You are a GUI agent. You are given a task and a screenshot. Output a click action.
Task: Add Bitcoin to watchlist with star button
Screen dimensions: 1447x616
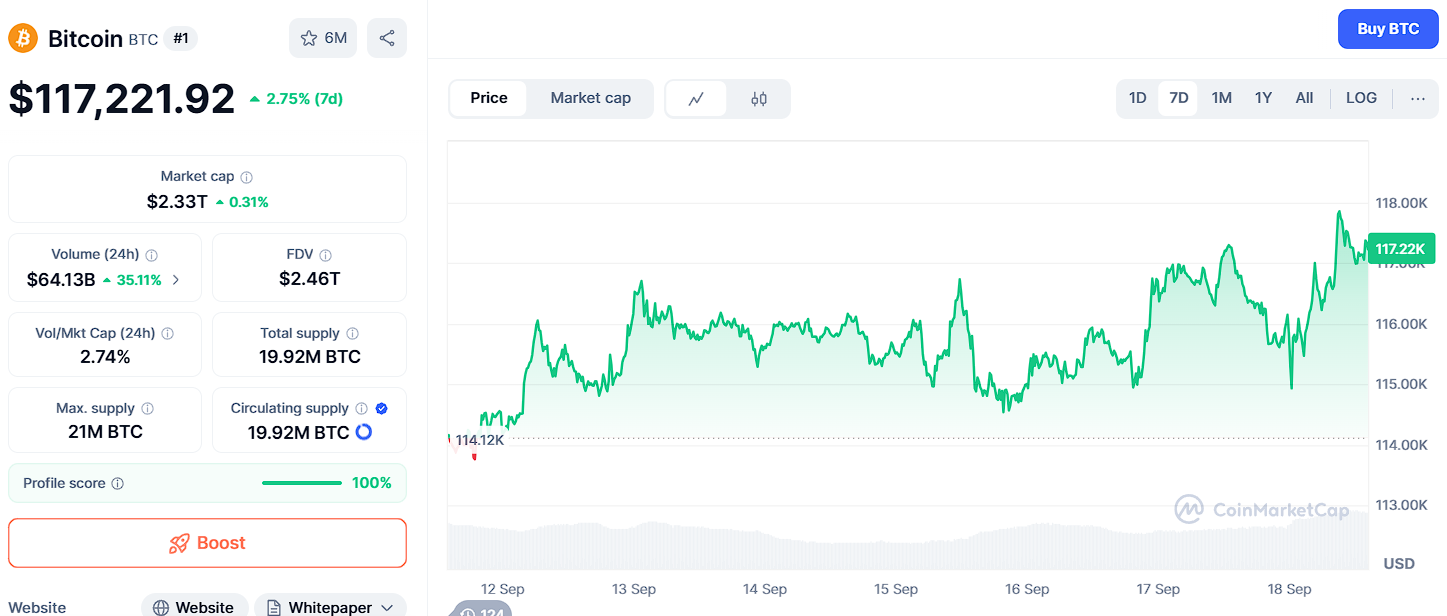pos(323,38)
